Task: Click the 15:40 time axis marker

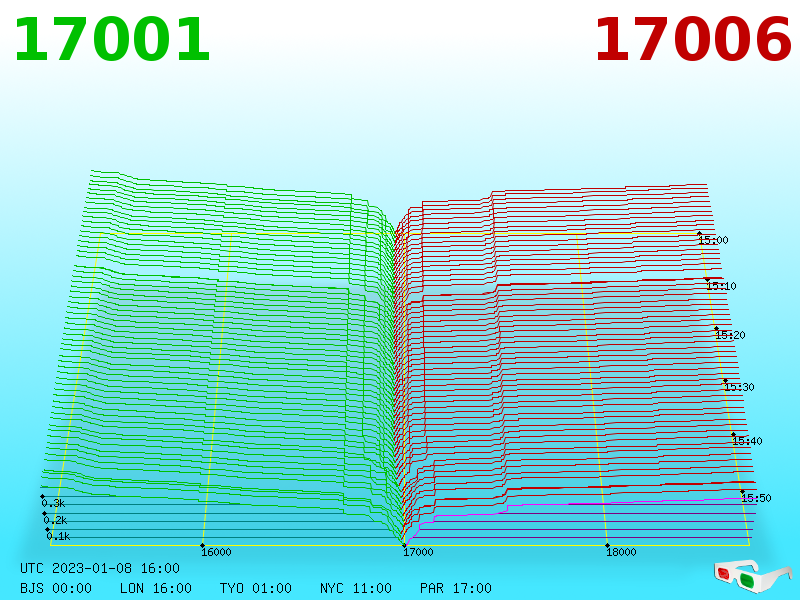Action: pyautogui.click(x=747, y=441)
